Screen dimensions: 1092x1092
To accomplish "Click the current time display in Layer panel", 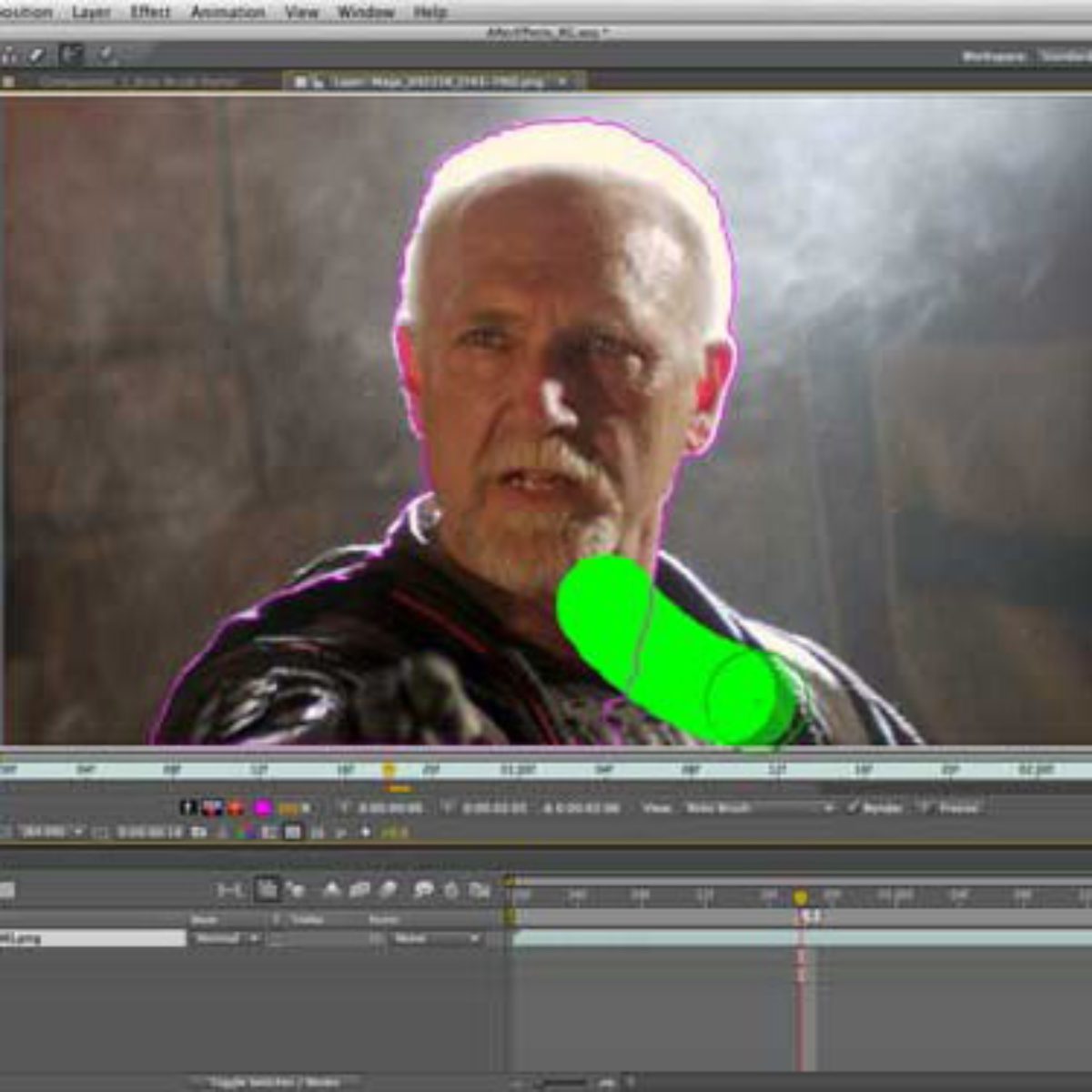I will [150, 832].
